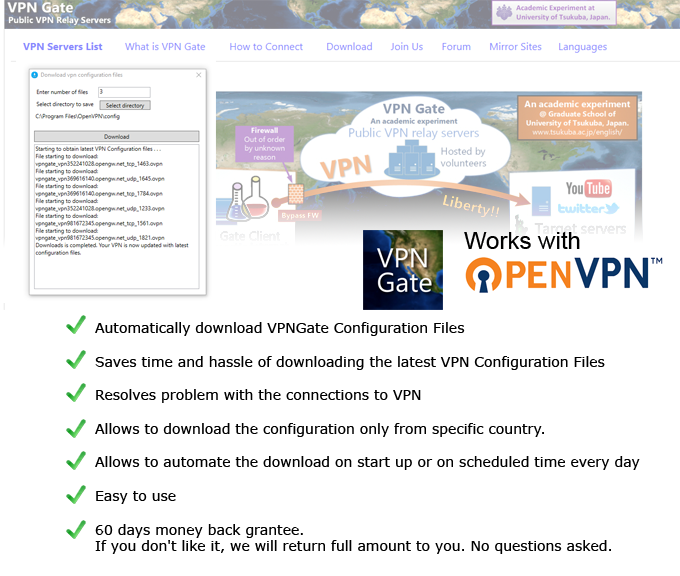Select log entry opengw.net_tcp_1463.ovpn
This screenshot has width=680, height=576.
tap(99, 164)
